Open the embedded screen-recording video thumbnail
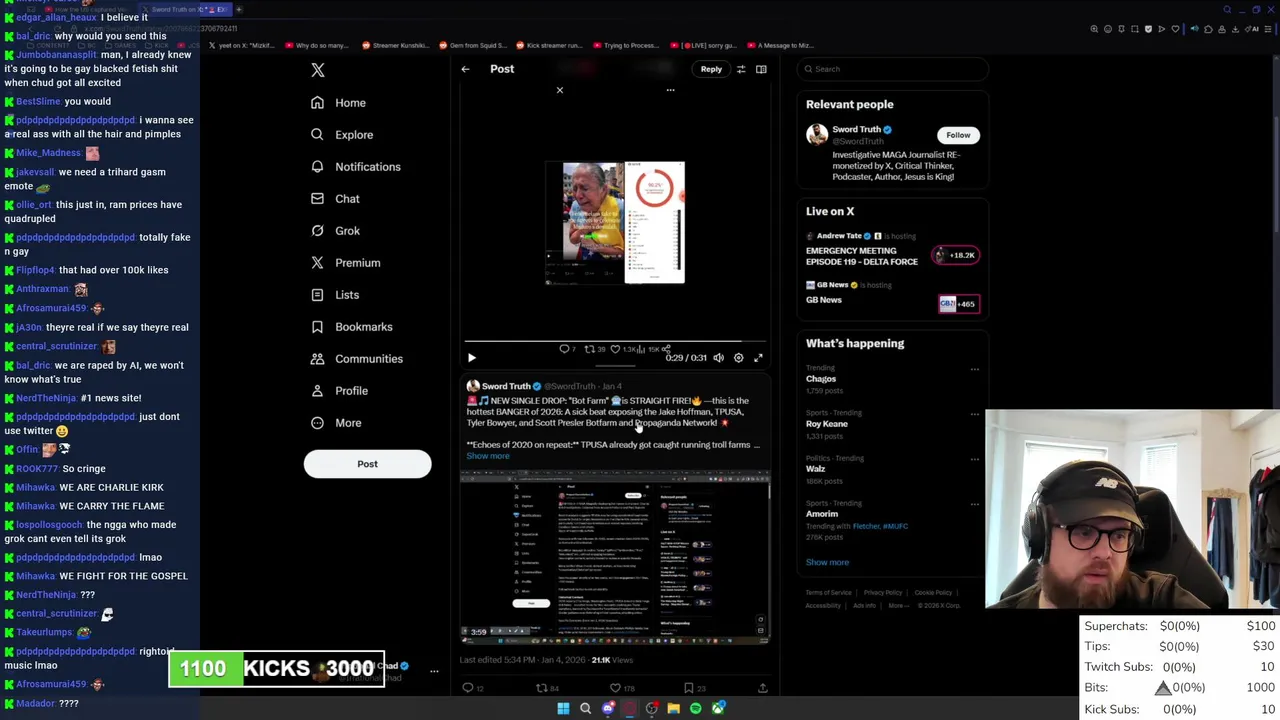This screenshot has width=1280, height=720. 614,556
